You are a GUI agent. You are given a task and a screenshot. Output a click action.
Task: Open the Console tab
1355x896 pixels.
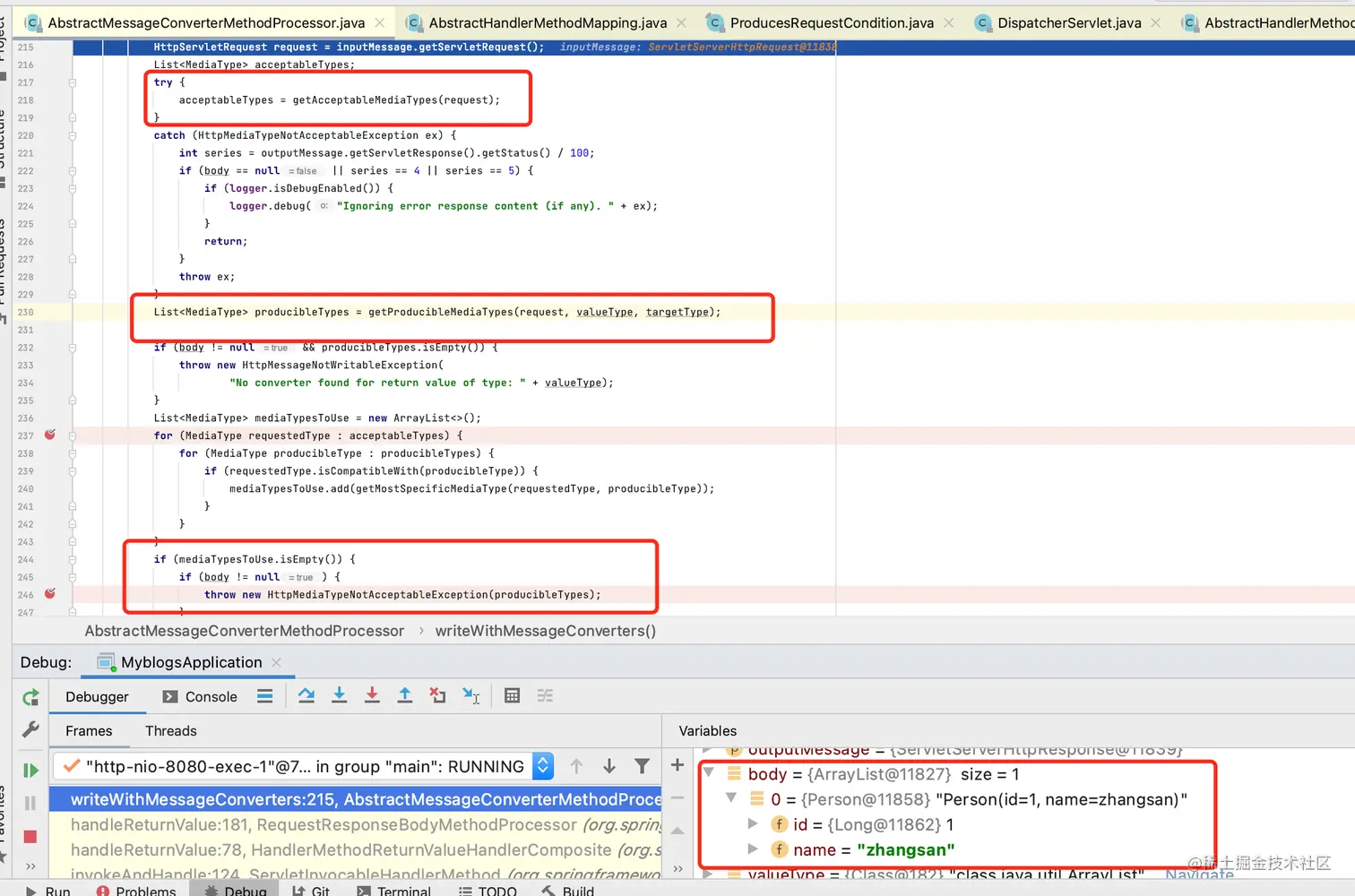200,696
